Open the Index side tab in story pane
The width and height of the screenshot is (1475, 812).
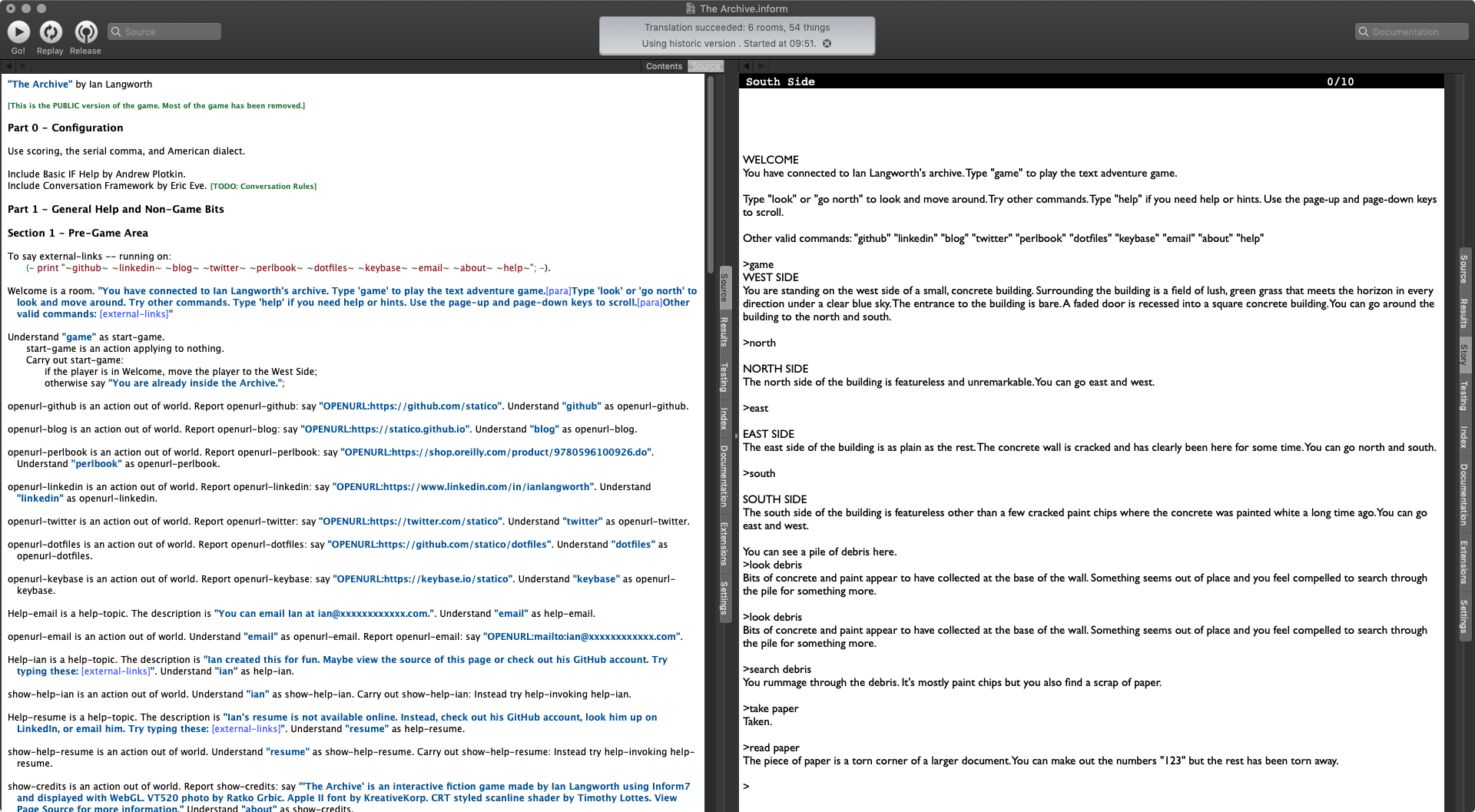[1464, 437]
